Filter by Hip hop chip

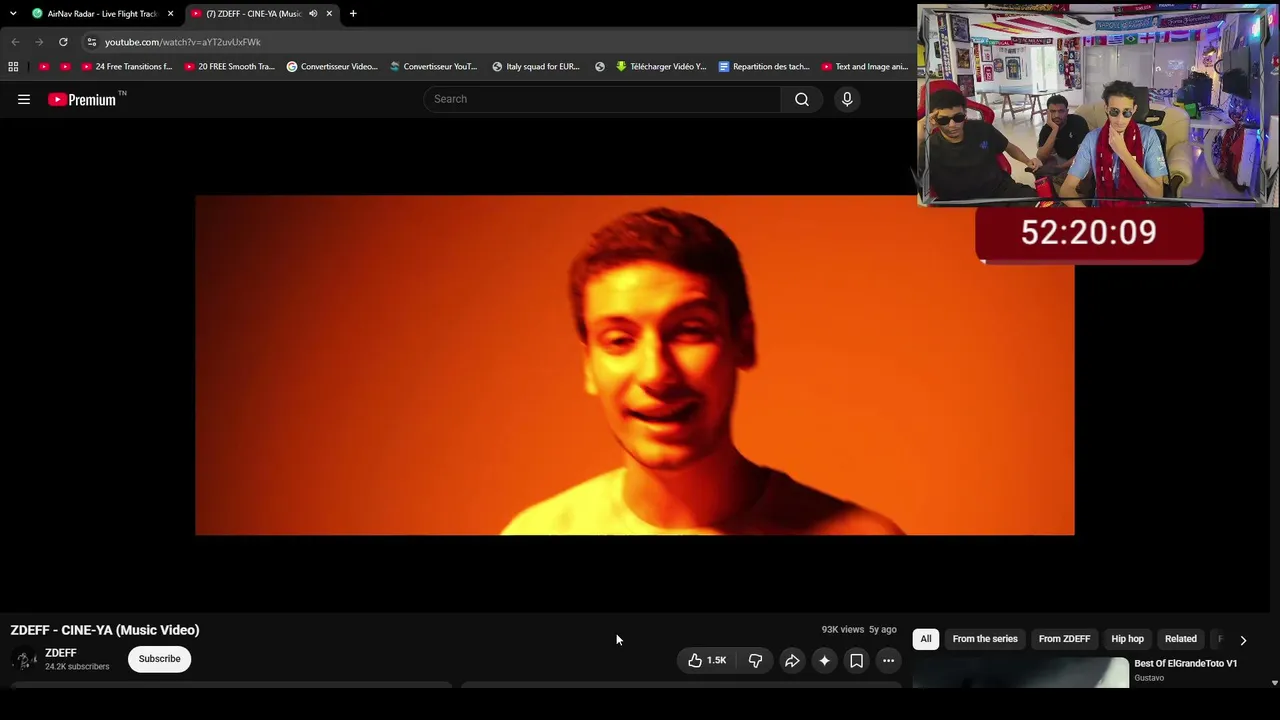(x=1127, y=639)
